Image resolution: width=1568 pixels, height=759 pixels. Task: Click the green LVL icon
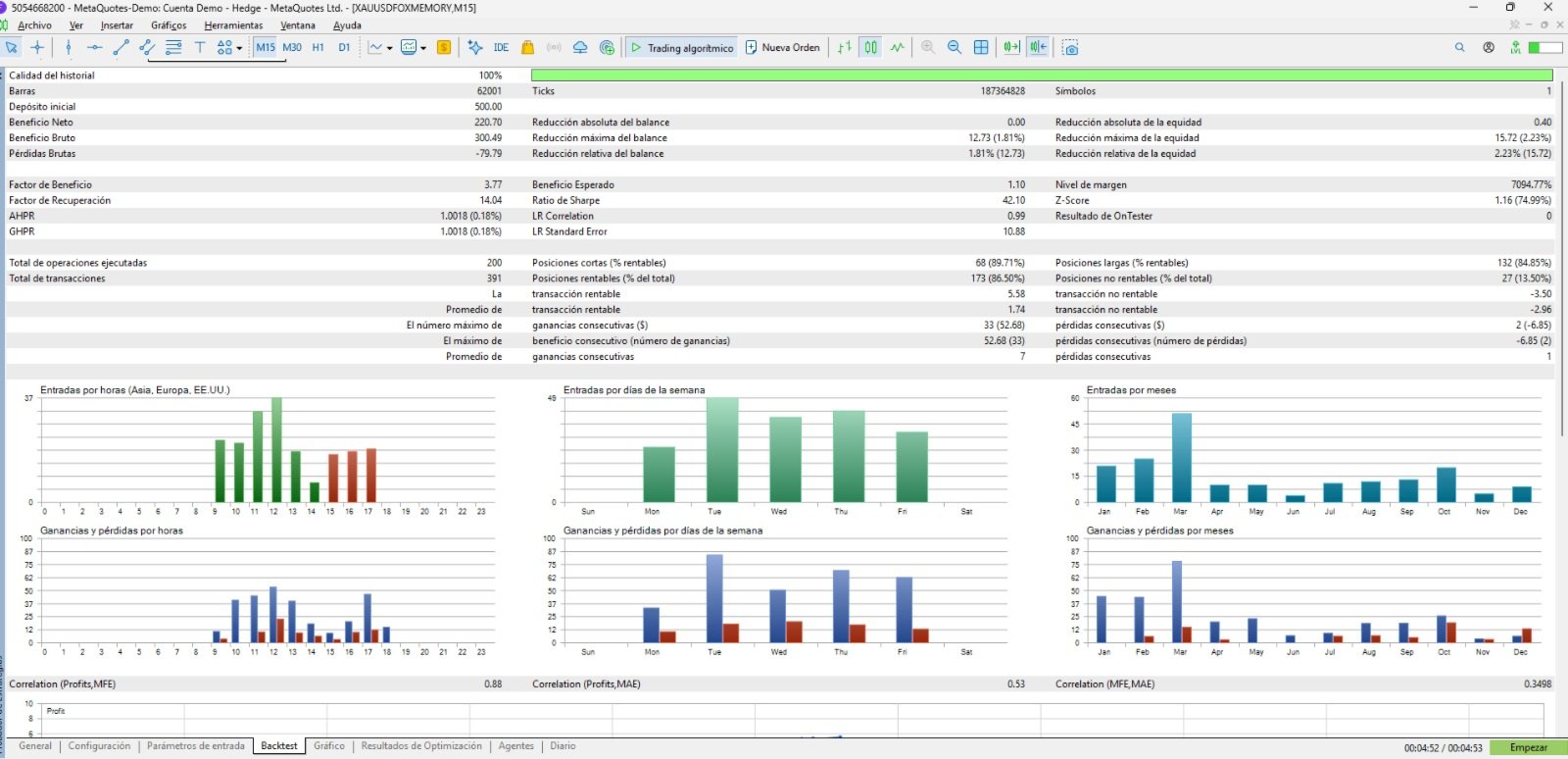pyautogui.click(x=1516, y=47)
